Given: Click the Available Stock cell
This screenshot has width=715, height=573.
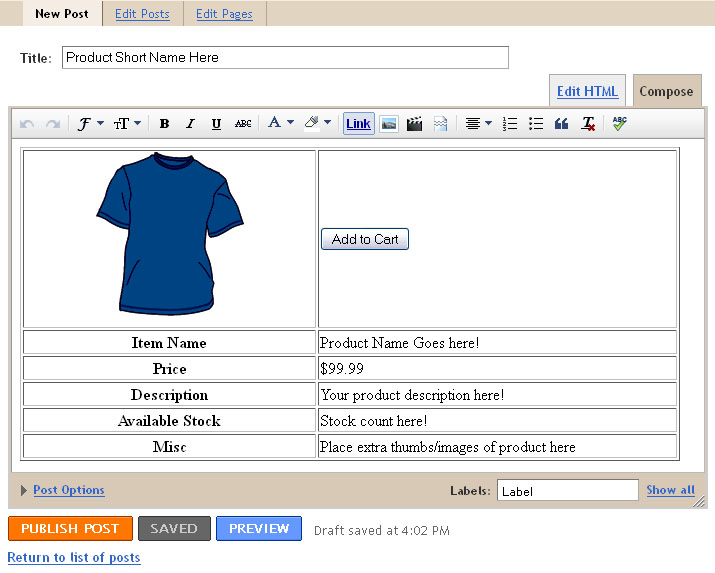Looking at the screenshot, I should pyautogui.click(x=169, y=420).
